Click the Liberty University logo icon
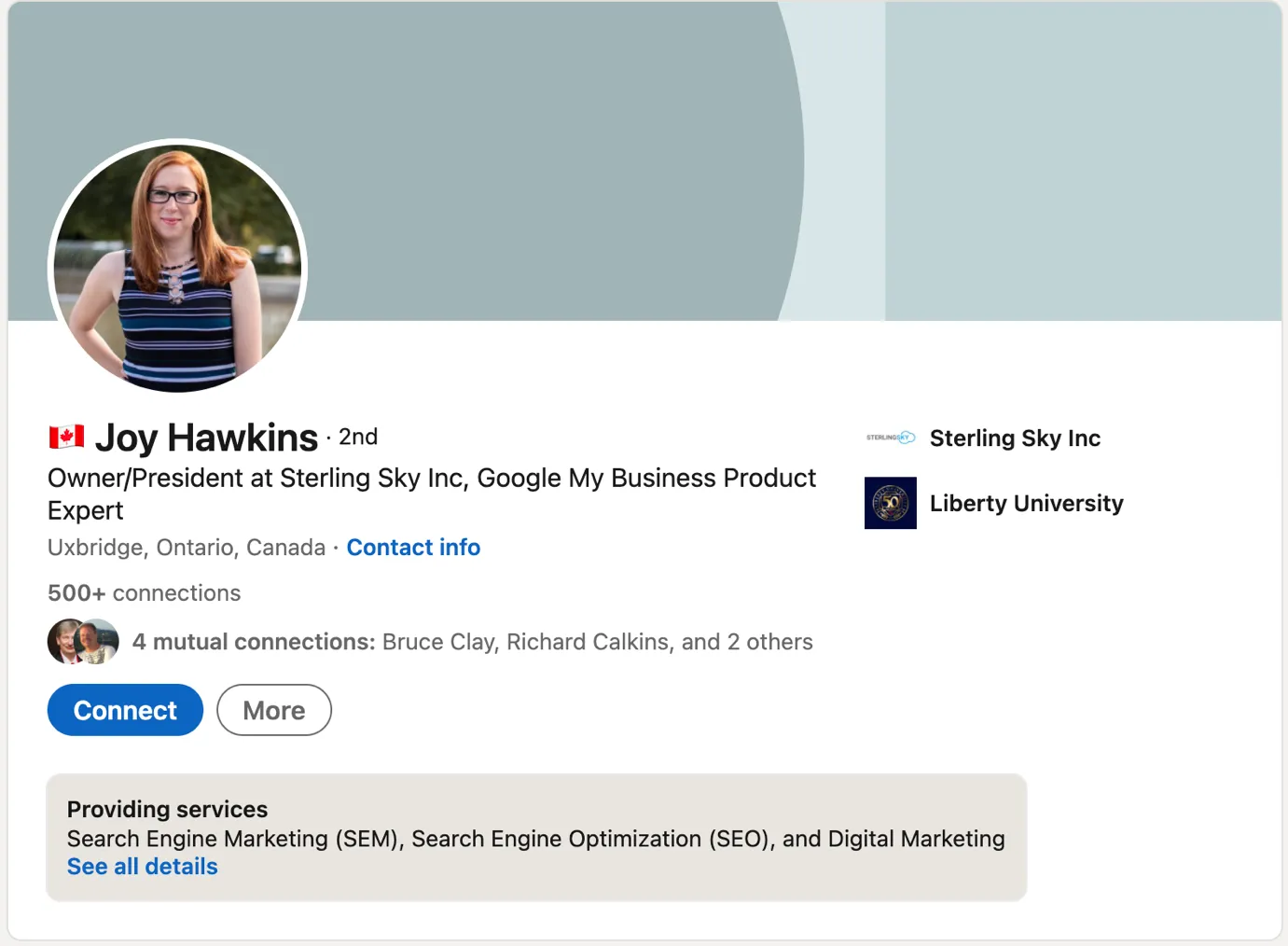This screenshot has height=946, width=1288. pyautogui.click(x=890, y=503)
